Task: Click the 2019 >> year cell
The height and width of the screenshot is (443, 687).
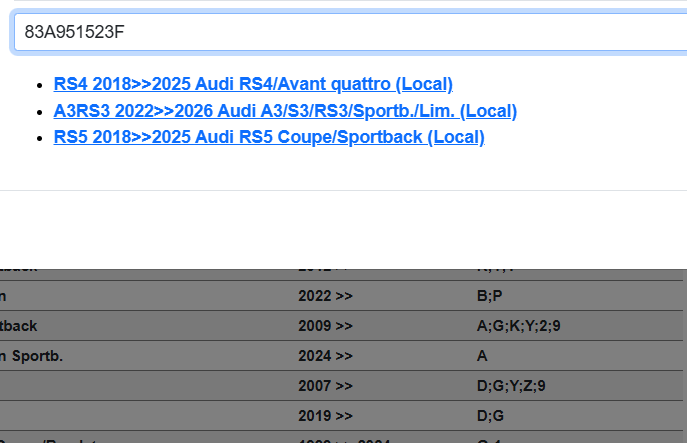Action: coord(325,415)
